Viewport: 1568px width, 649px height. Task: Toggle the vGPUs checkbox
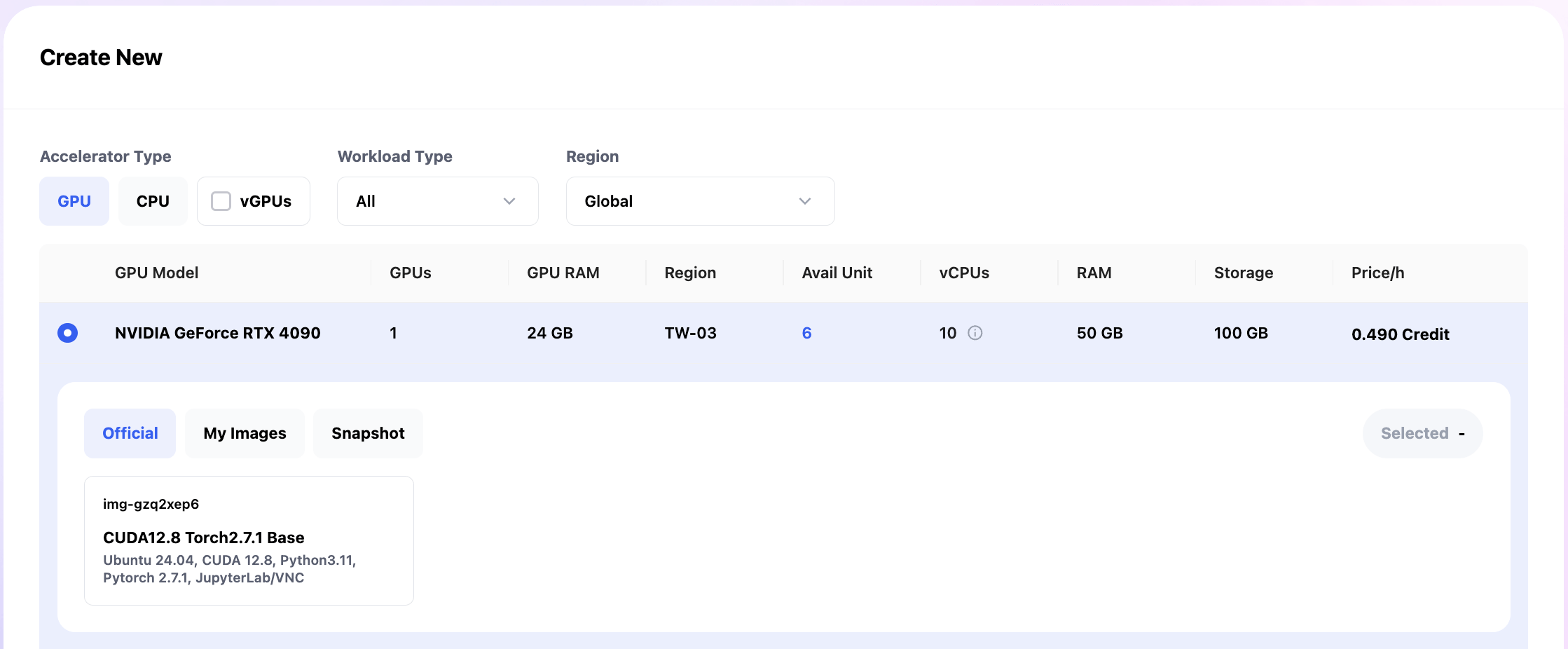(x=221, y=201)
